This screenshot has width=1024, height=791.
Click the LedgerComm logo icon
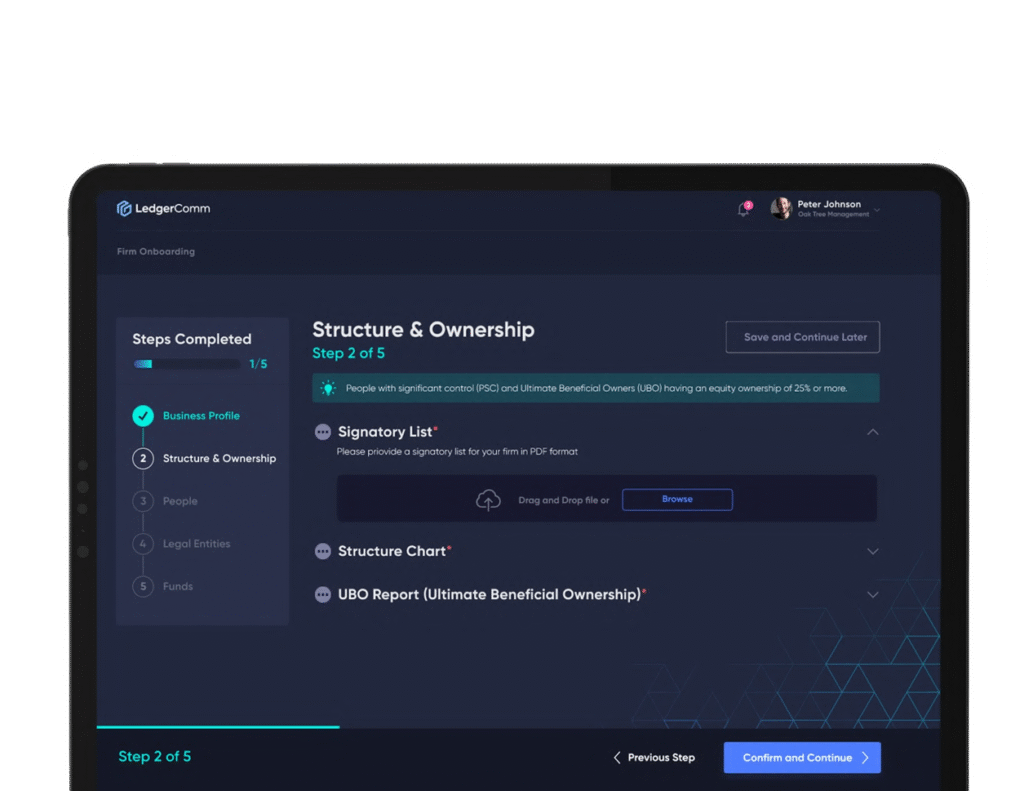(x=124, y=208)
